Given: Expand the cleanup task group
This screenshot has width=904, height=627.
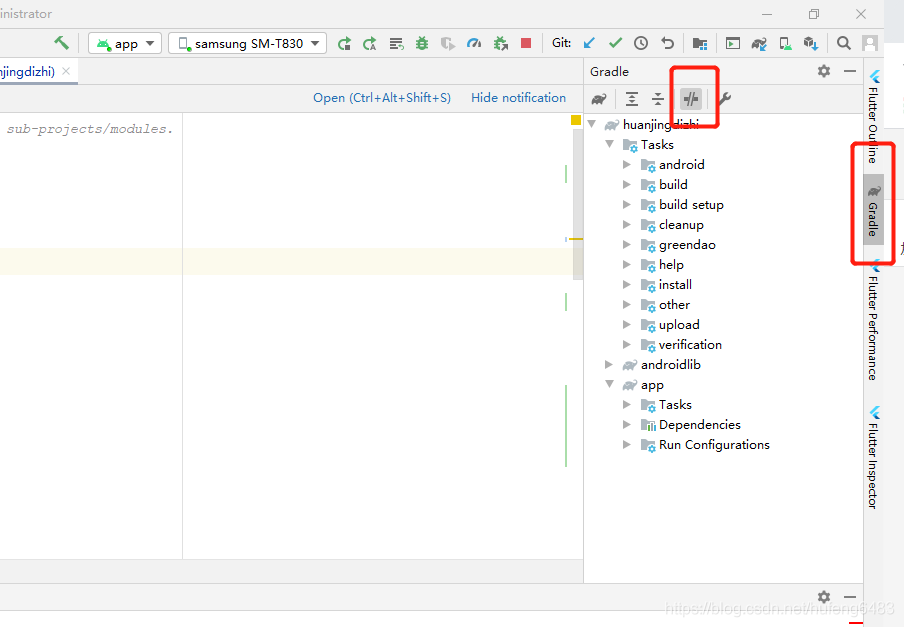Looking at the screenshot, I should pyautogui.click(x=627, y=224).
